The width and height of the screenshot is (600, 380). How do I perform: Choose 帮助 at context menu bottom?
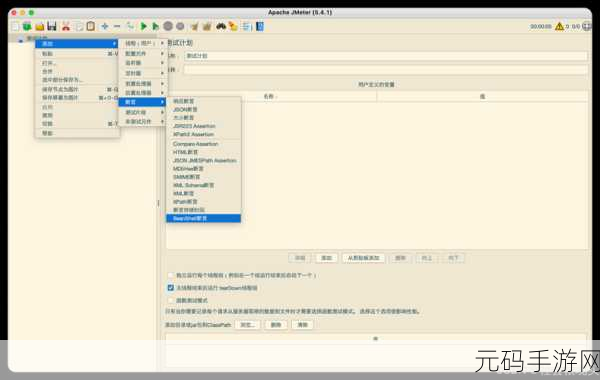pyautogui.click(x=77, y=133)
